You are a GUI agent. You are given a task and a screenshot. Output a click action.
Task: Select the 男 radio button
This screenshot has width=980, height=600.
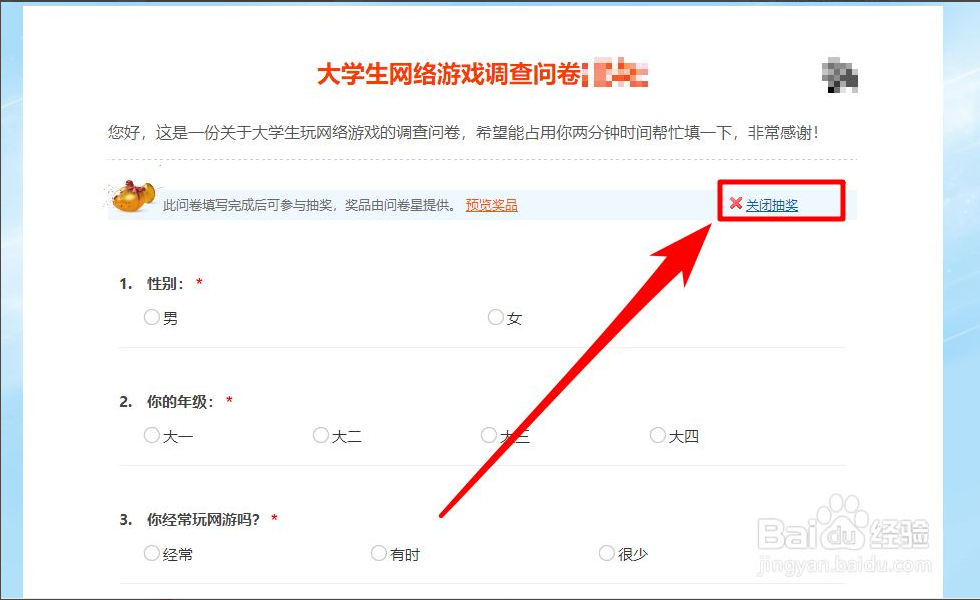(x=152, y=317)
